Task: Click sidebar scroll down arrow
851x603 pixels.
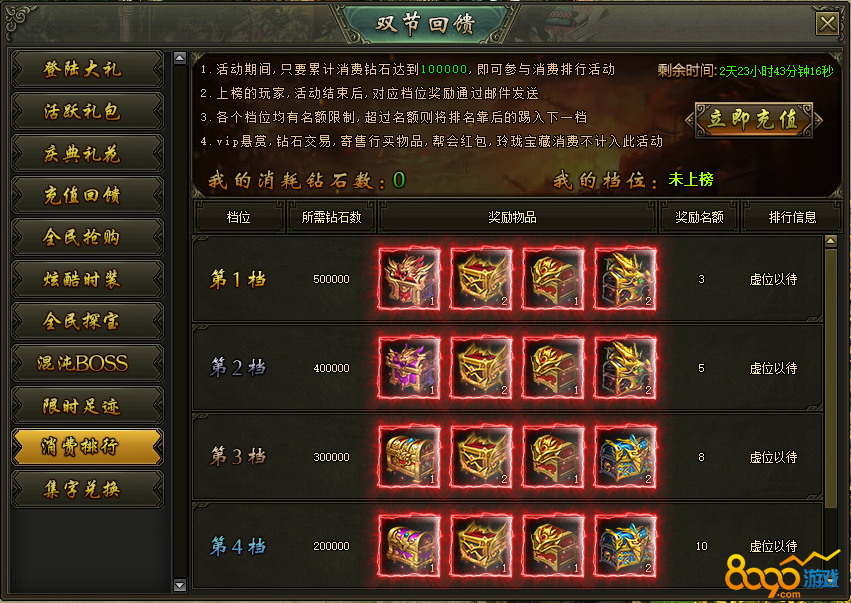Action: pos(180,585)
